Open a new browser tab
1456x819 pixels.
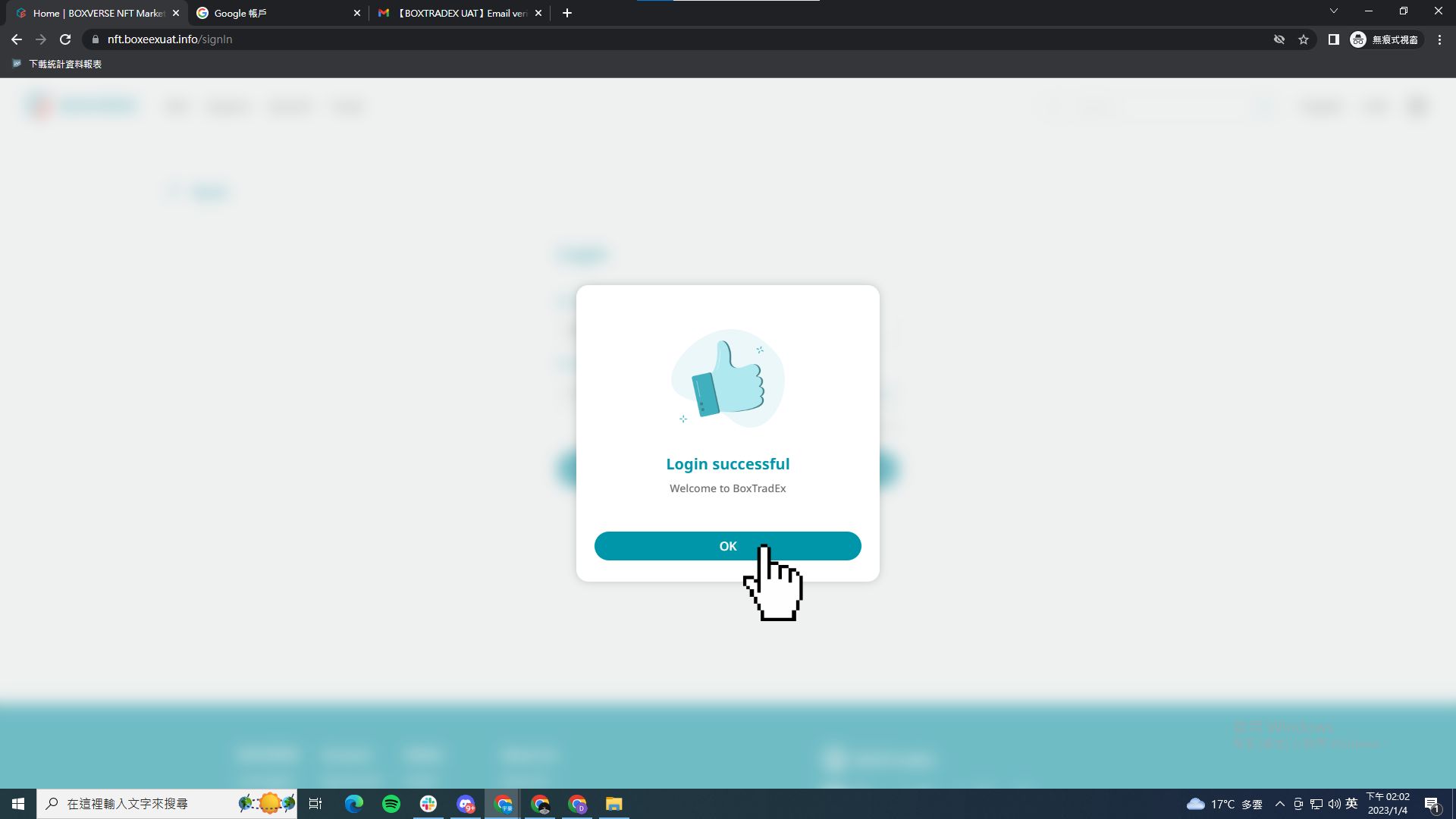click(x=567, y=13)
